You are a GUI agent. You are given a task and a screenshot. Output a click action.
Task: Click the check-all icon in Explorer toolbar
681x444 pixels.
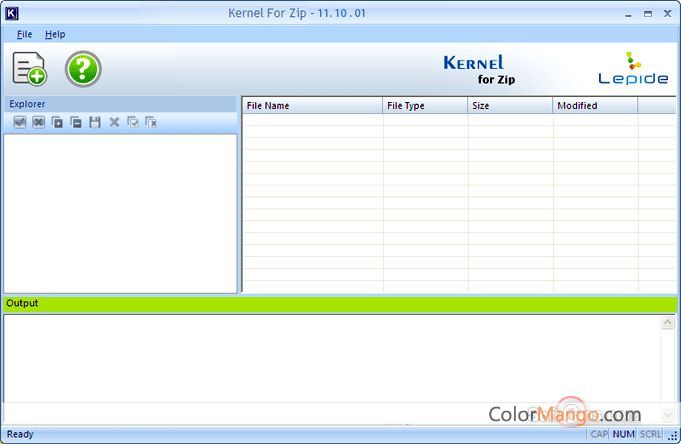click(20, 123)
